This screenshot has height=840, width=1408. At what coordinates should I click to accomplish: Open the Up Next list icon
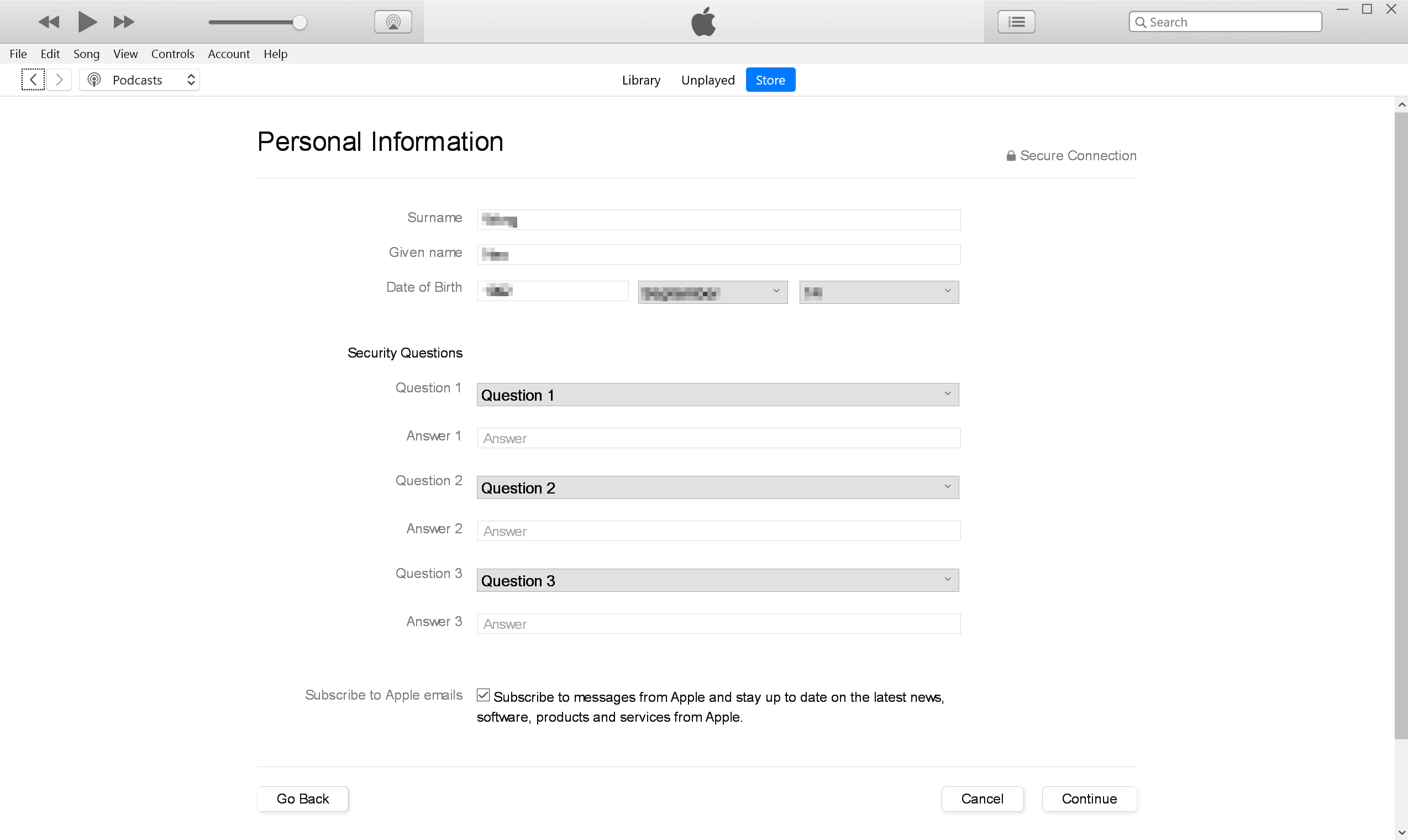1016,22
